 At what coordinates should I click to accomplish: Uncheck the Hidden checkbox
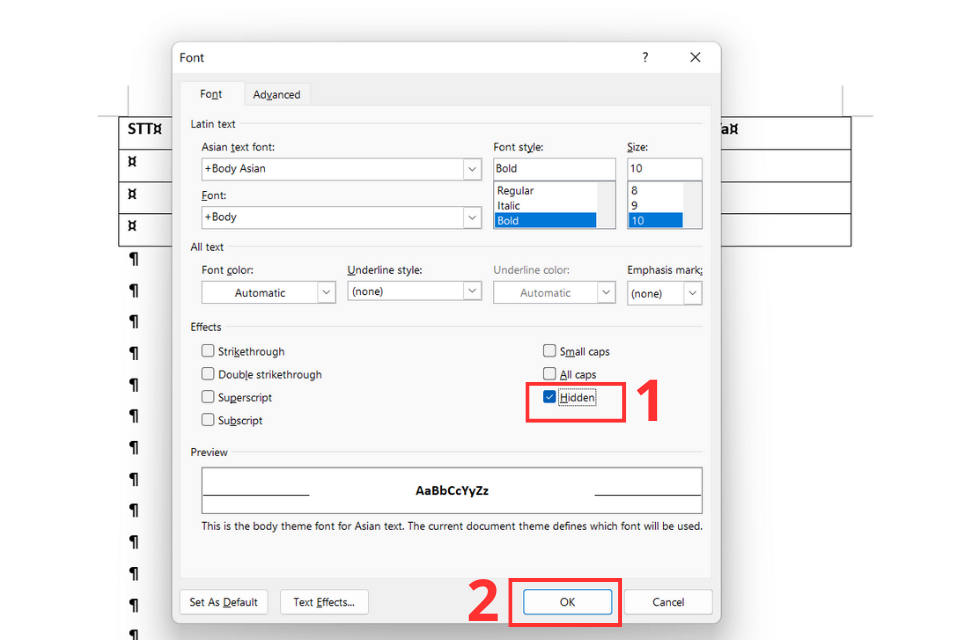point(549,397)
